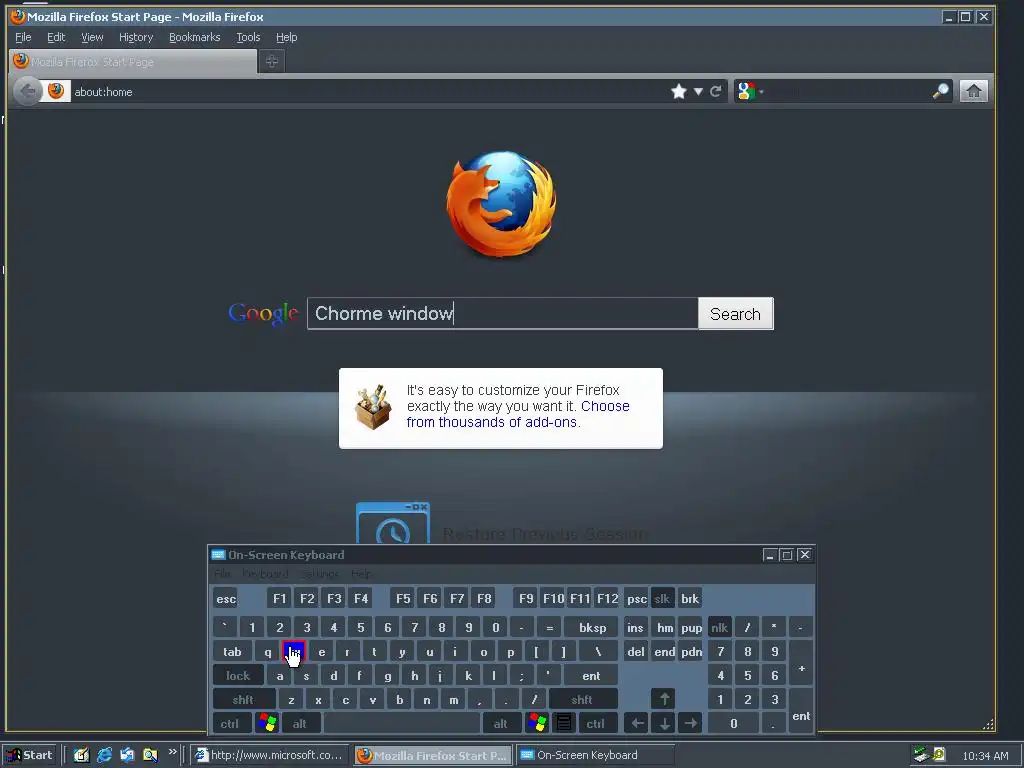Switch to On-Screen Keyboard taskbar button
Image resolution: width=1024 pixels, height=768 pixels.
[x=596, y=755]
